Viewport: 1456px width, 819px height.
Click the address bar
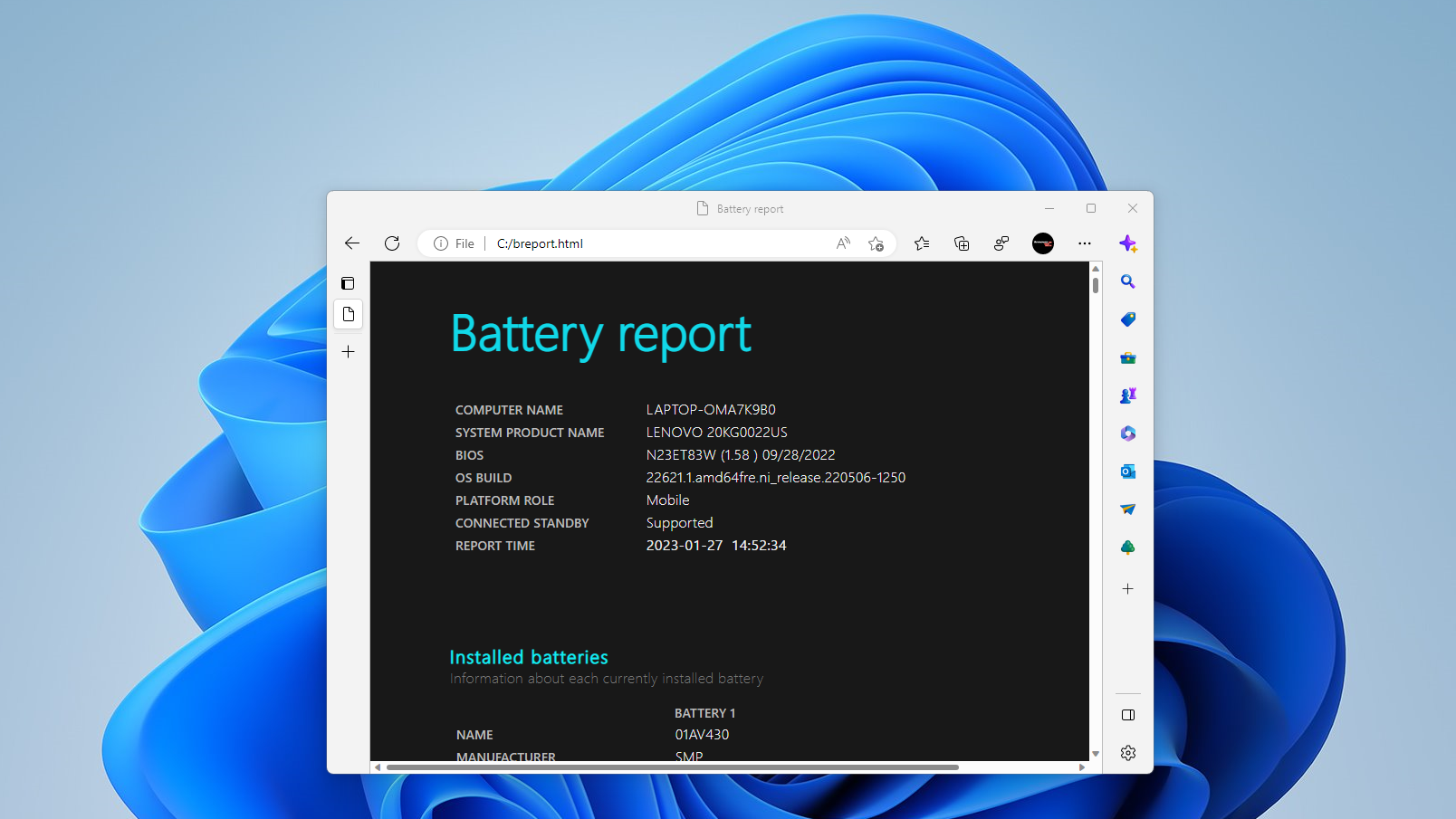click(634, 243)
